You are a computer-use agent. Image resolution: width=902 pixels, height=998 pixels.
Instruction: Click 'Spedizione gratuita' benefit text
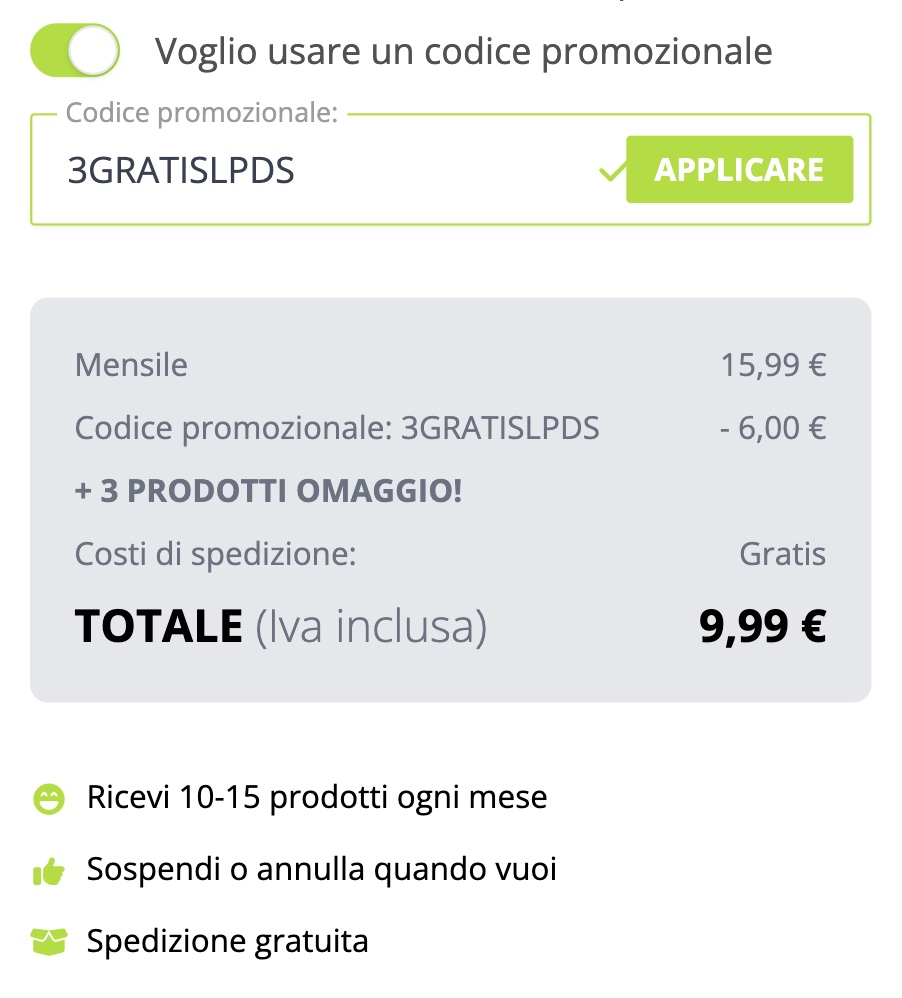tap(227, 941)
